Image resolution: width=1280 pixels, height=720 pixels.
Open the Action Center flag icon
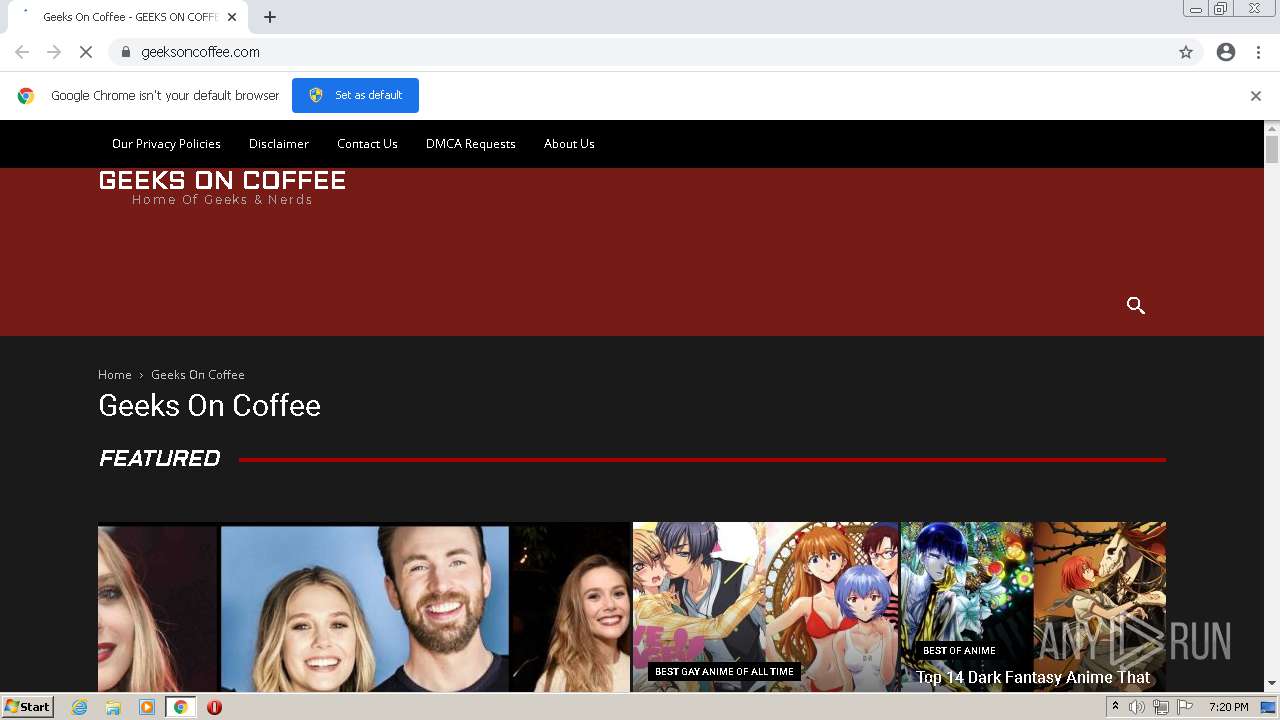(1185, 707)
